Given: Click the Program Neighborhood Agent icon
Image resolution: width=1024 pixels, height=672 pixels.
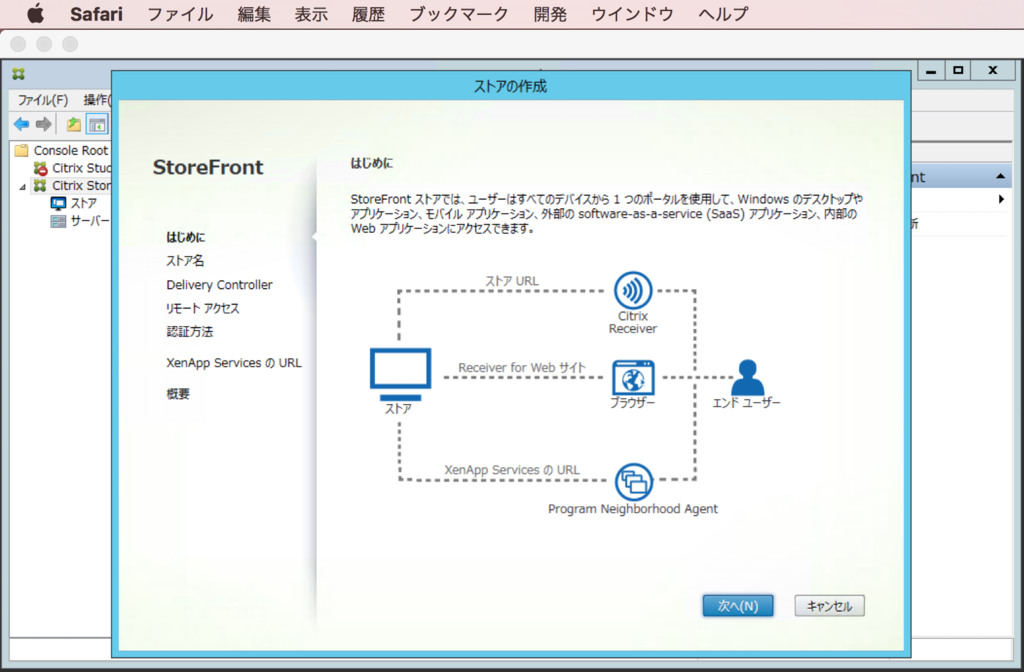Looking at the screenshot, I should 633,482.
